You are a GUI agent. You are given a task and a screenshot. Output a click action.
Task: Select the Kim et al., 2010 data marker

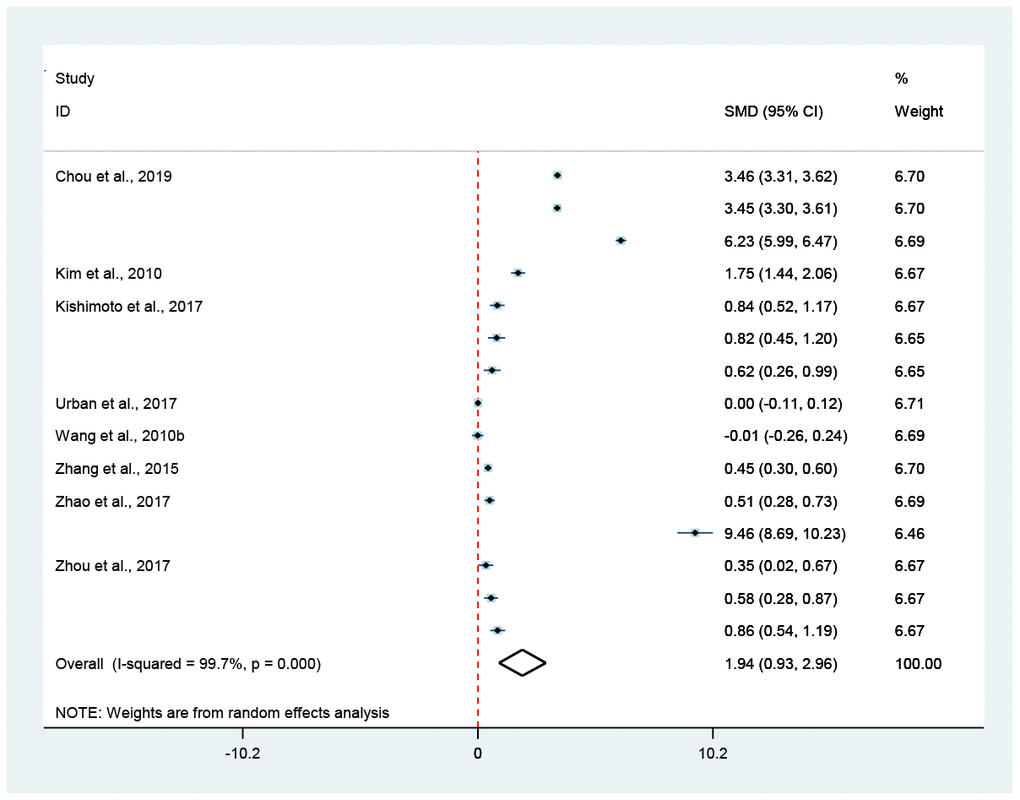tap(517, 273)
